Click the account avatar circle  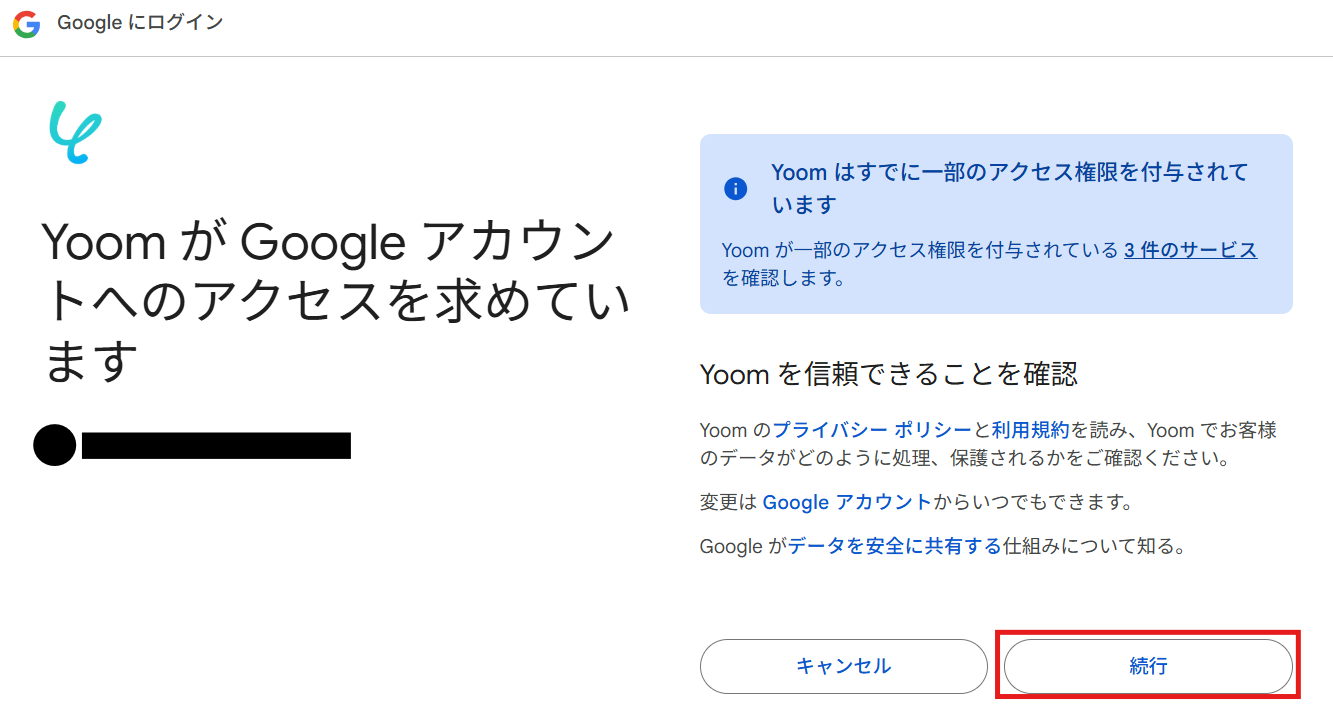tap(54, 445)
